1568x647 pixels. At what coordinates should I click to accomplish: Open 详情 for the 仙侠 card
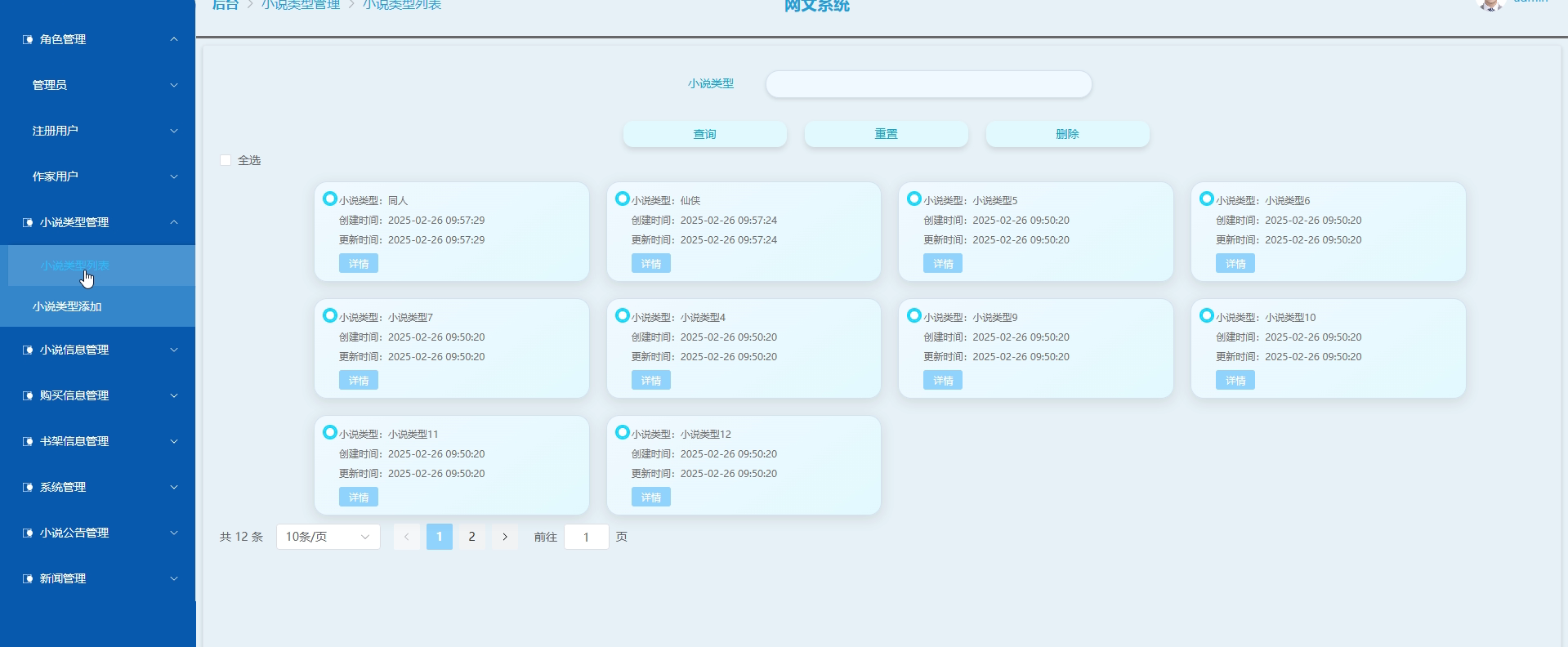pyautogui.click(x=651, y=264)
